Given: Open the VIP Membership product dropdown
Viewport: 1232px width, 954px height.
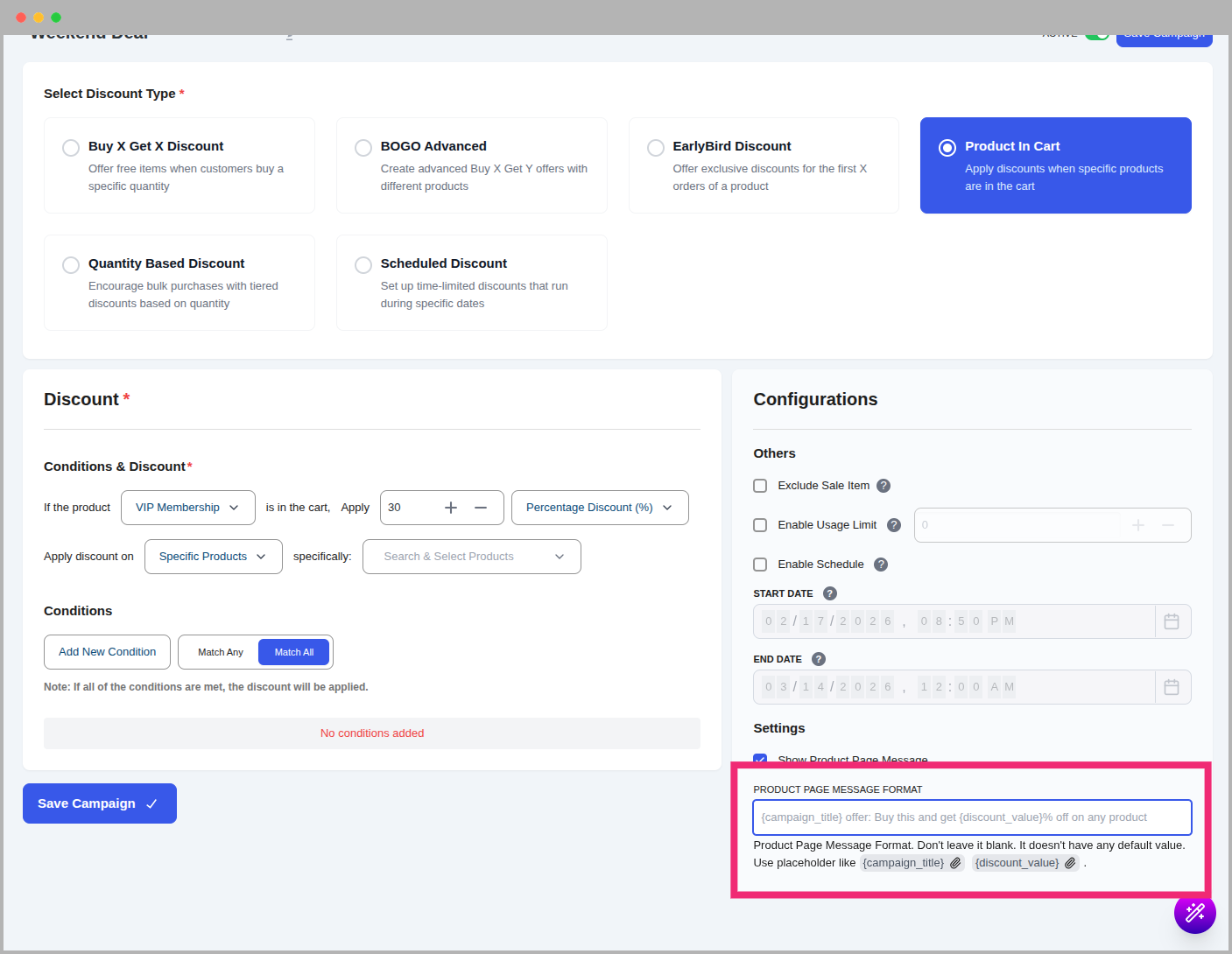Looking at the screenshot, I should pos(187,507).
